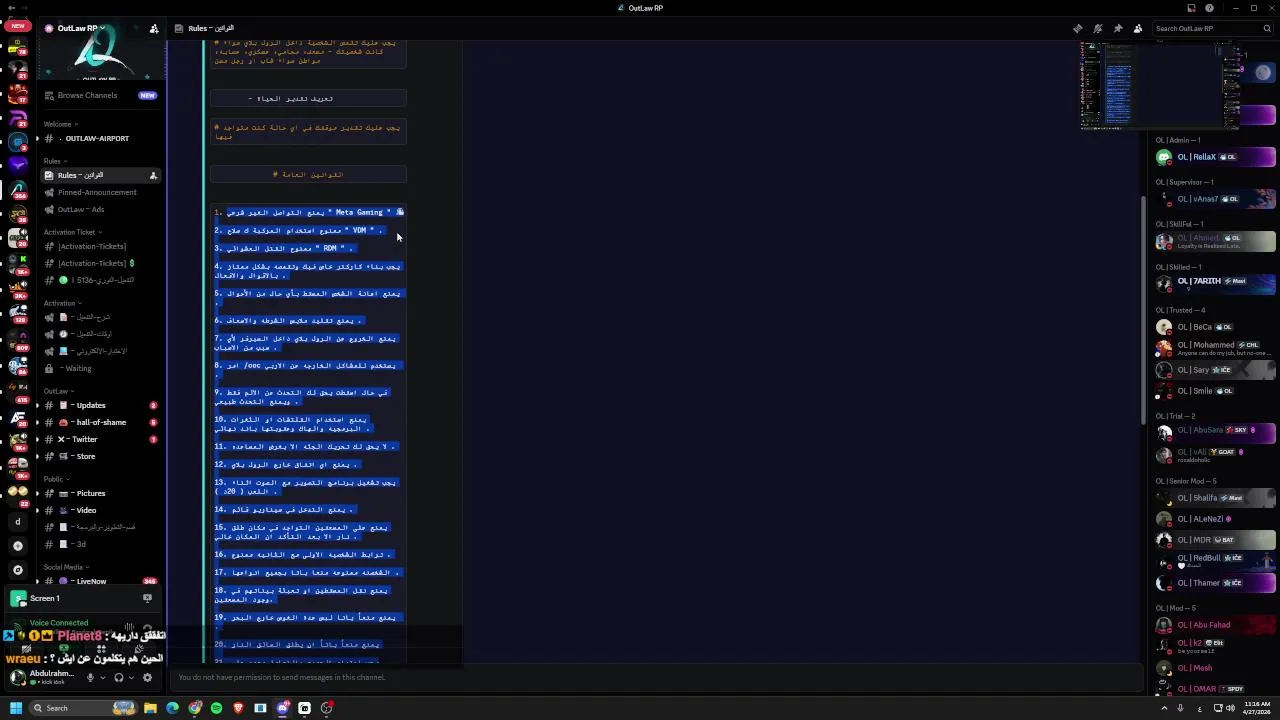This screenshot has height=720, width=1280.
Task: Click member OL | RedBull in Senior Mod
Action: 1215,560
